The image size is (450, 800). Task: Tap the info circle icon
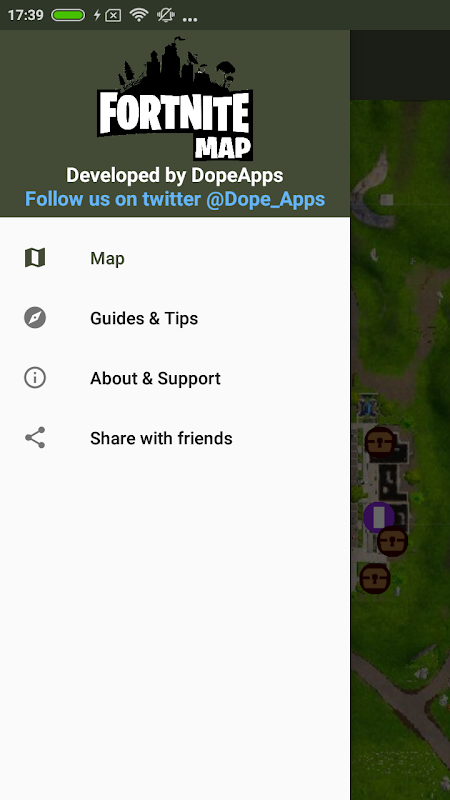[x=35, y=378]
